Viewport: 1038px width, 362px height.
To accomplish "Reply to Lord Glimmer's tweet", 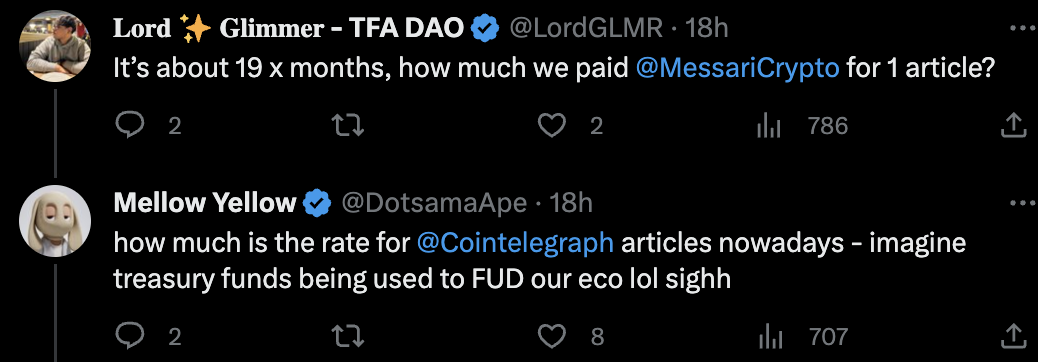I will (130, 125).
